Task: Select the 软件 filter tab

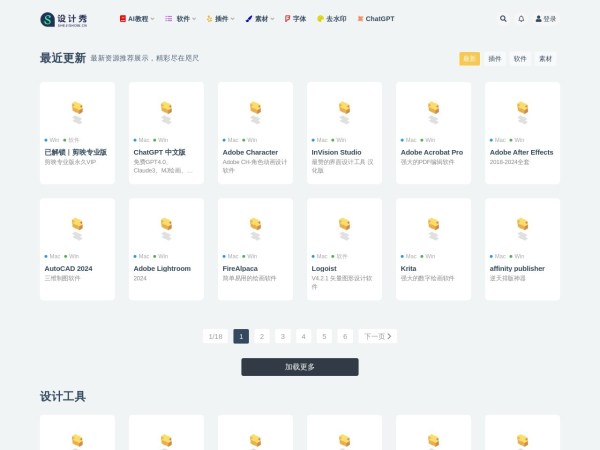Action: (x=520, y=59)
